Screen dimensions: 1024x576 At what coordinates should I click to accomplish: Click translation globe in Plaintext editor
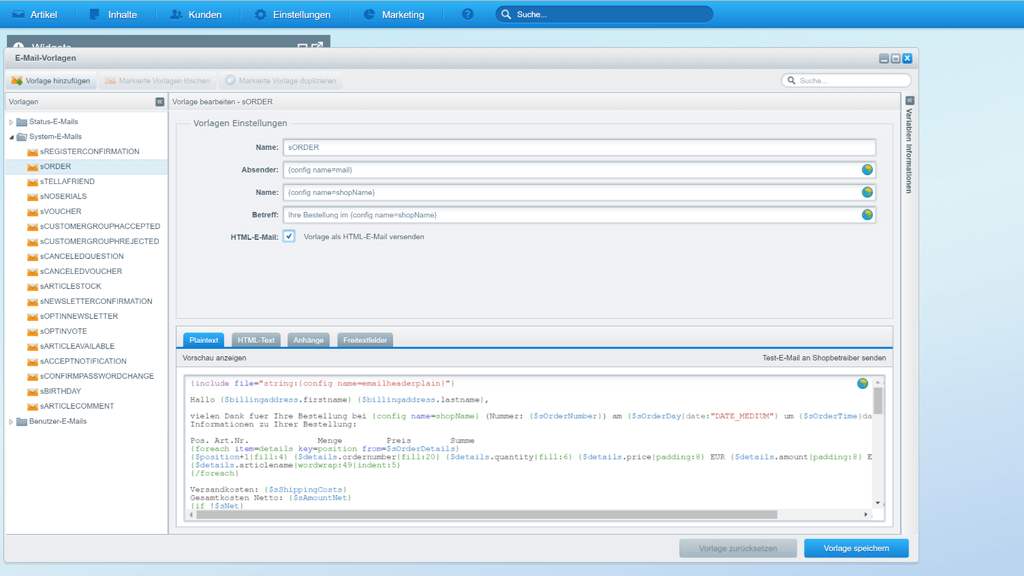point(863,383)
